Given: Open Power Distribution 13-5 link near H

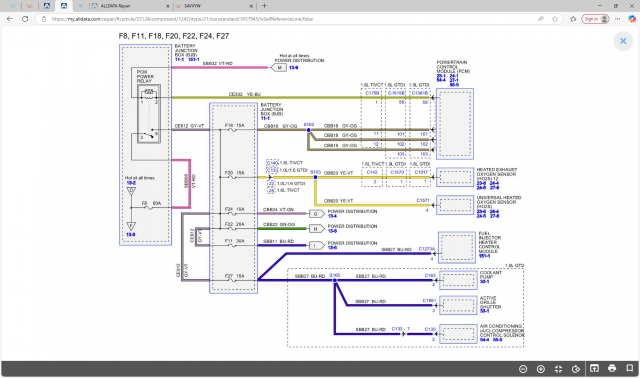Looking at the screenshot, I should pyautogui.click(x=332, y=231).
